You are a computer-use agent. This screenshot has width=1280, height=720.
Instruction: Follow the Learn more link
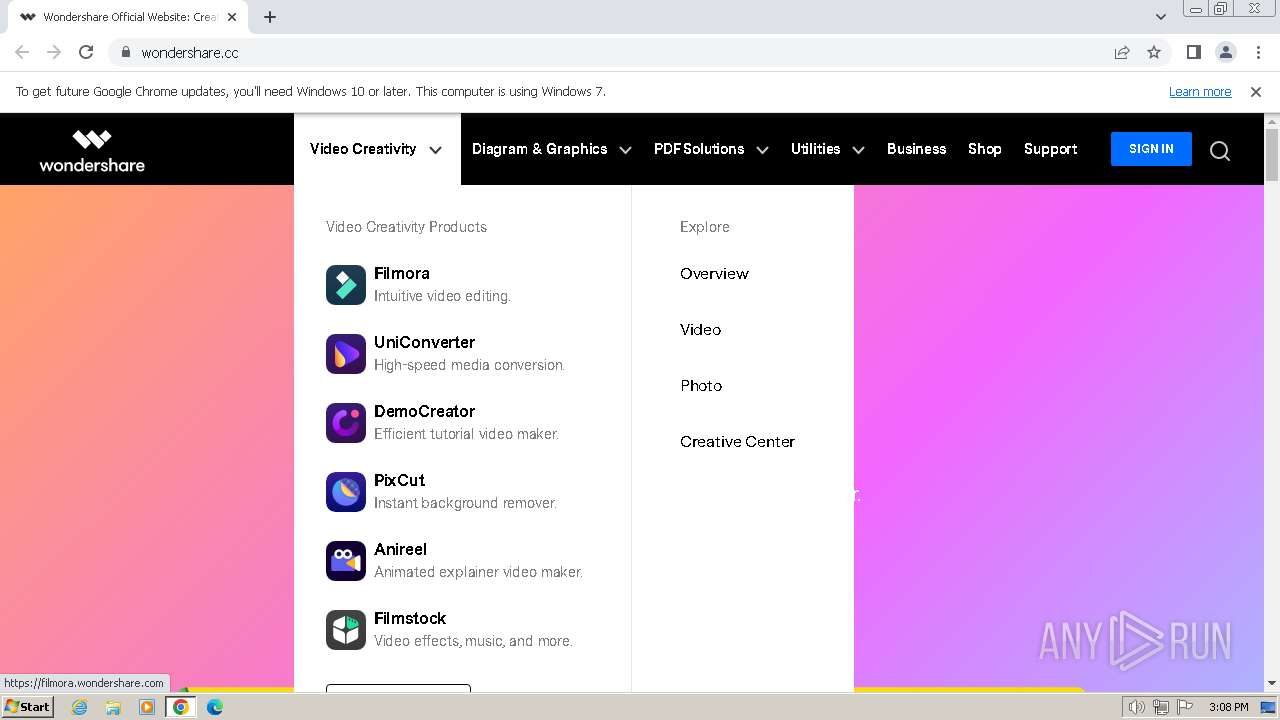point(1200,92)
